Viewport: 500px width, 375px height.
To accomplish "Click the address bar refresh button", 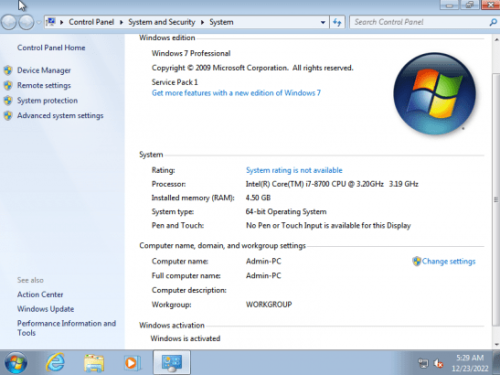I will pos(337,22).
